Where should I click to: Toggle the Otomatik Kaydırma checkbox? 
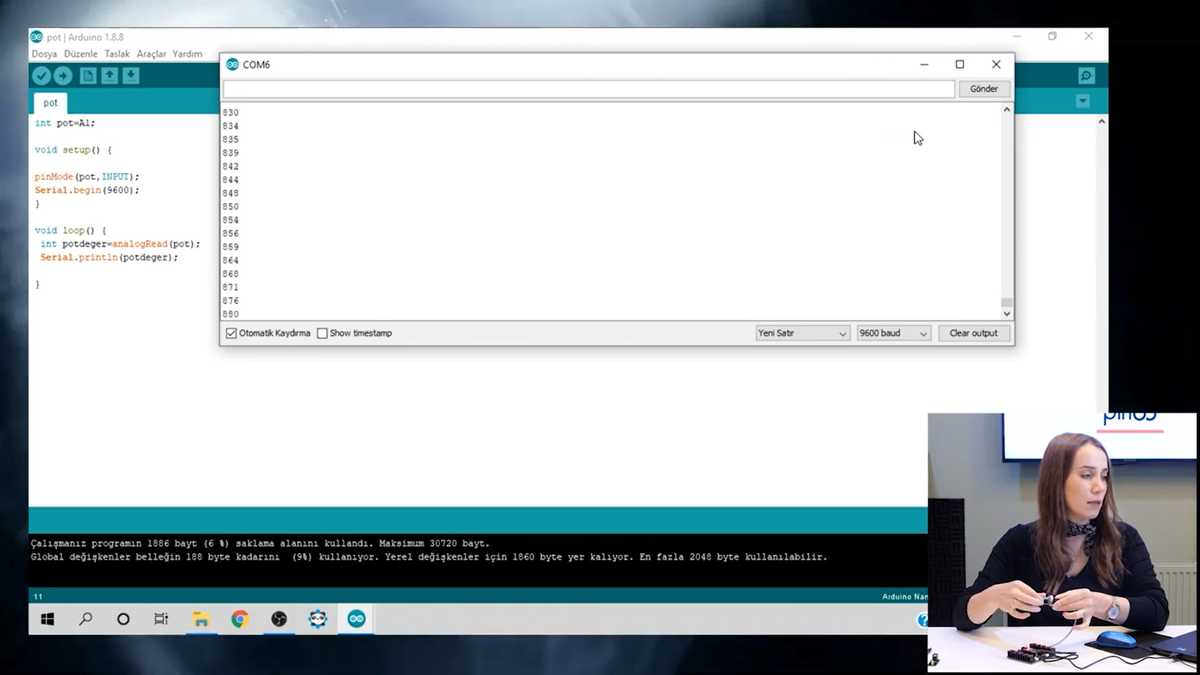tap(232, 333)
